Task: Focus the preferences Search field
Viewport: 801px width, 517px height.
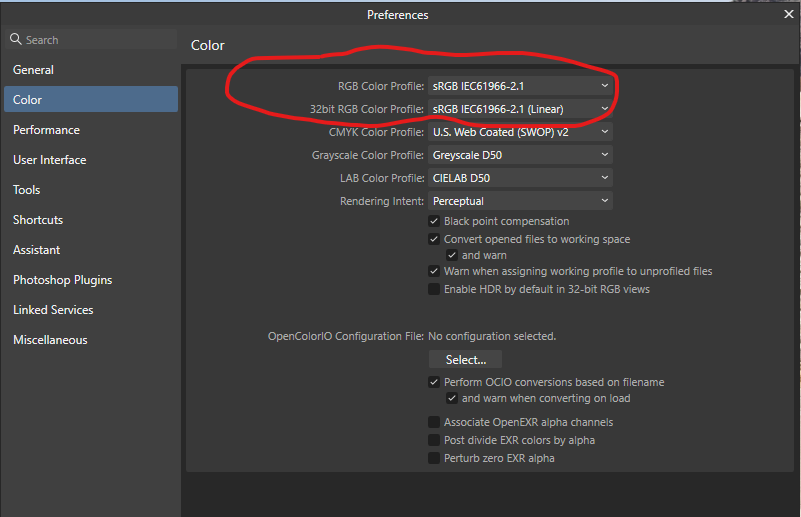Action: coord(92,39)
